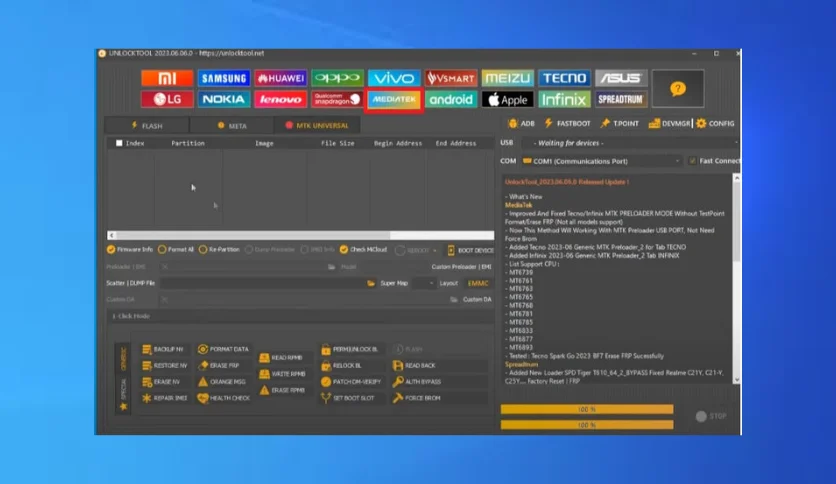
Task: Open the CONFIG settings
Action: click(715, 123)
